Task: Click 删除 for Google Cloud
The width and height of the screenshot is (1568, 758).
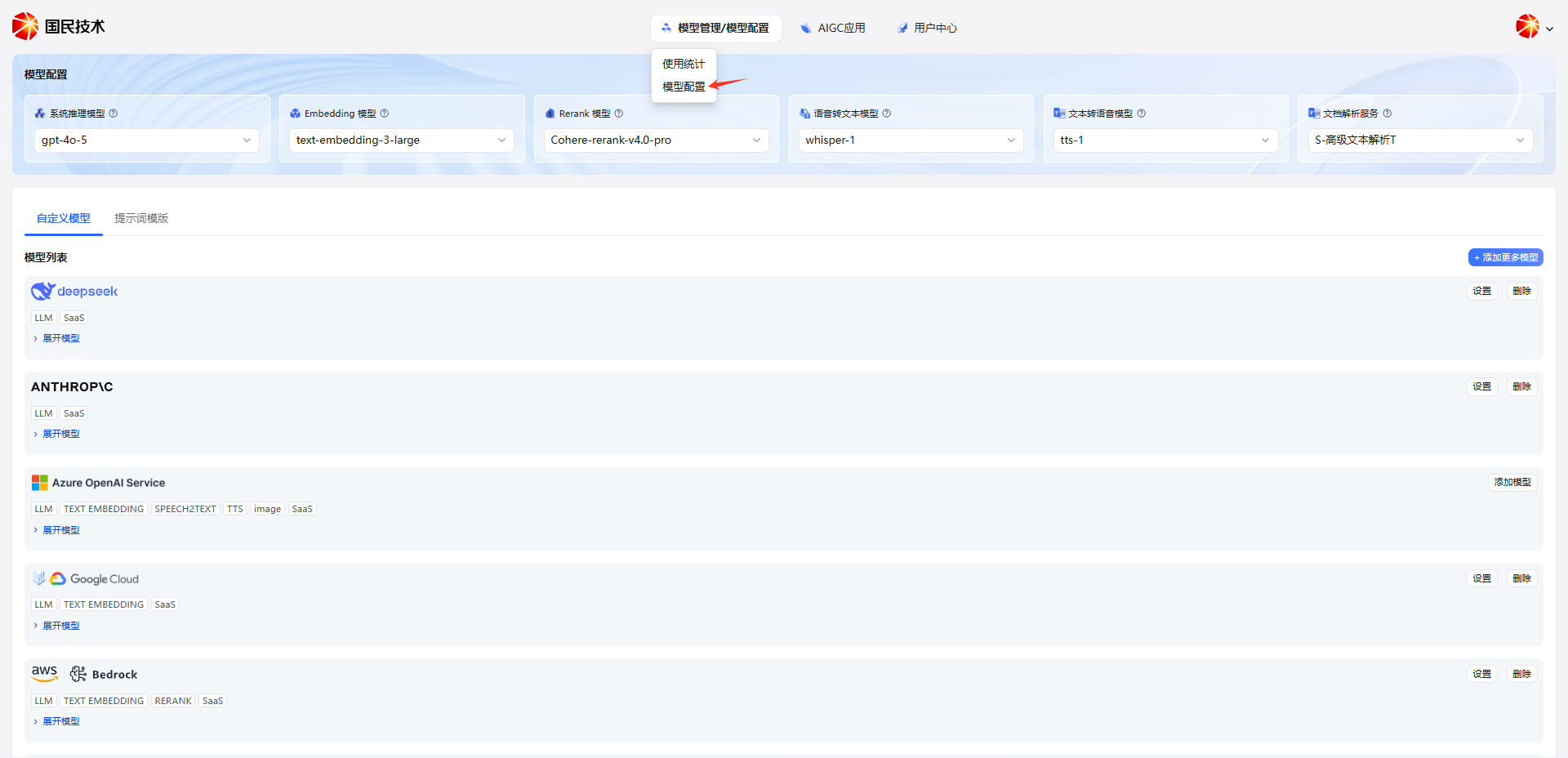Action: [x=1522, y=578]
